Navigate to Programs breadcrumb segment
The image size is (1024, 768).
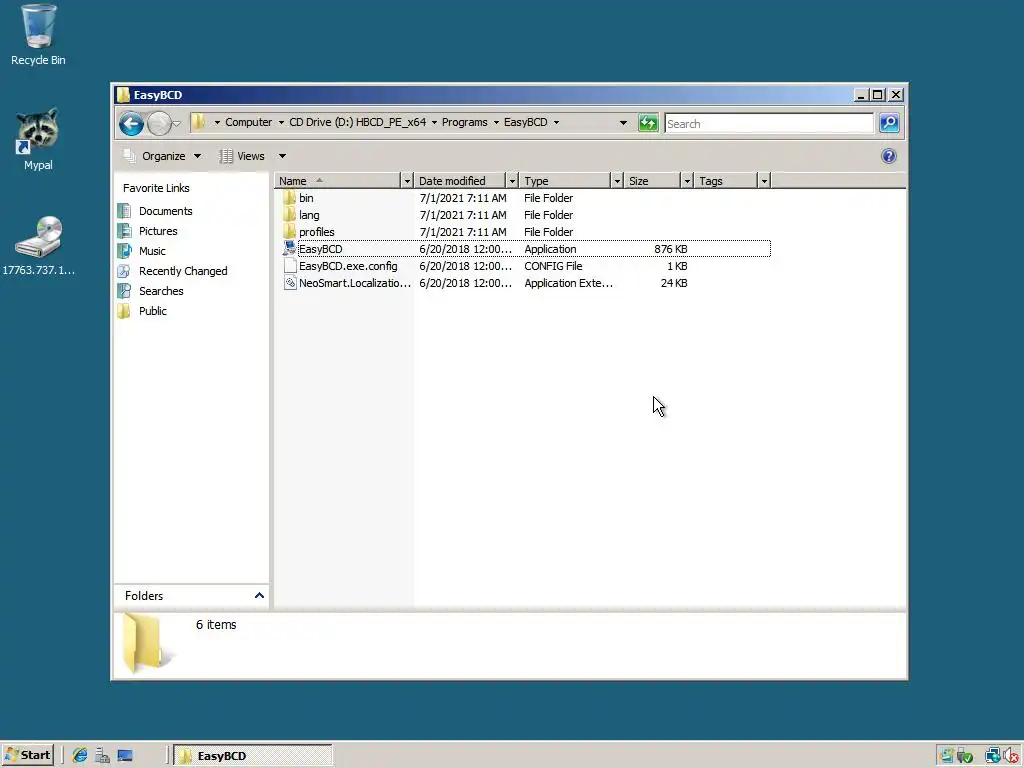point(464,123)
